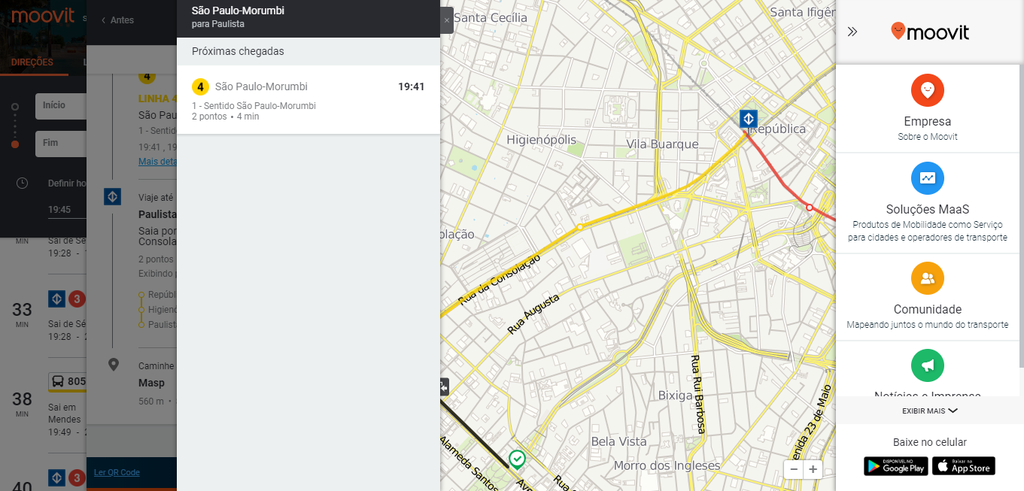Viewport: 1024px width, 491px height.
Task: Click the red line 3 badge in 33 min route
Action: click(78, 299)
